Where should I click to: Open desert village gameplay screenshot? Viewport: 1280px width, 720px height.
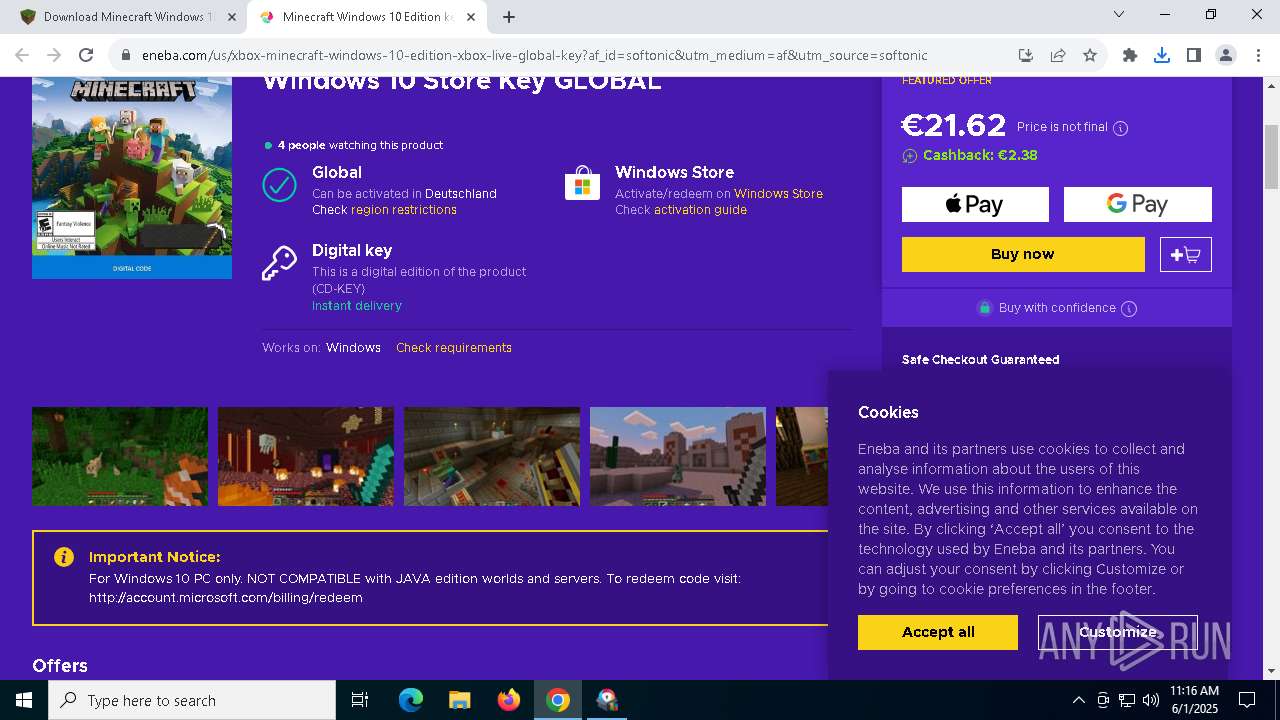pos(678,456)
